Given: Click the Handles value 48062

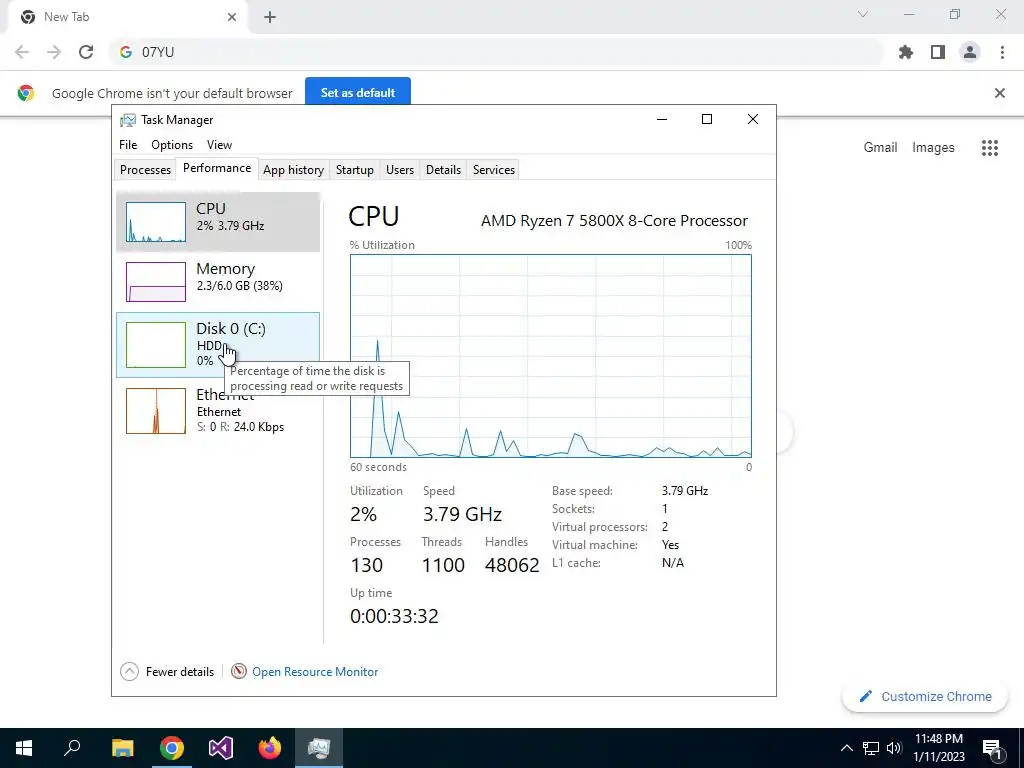Looking at the screenshot, I should (512, 565).
